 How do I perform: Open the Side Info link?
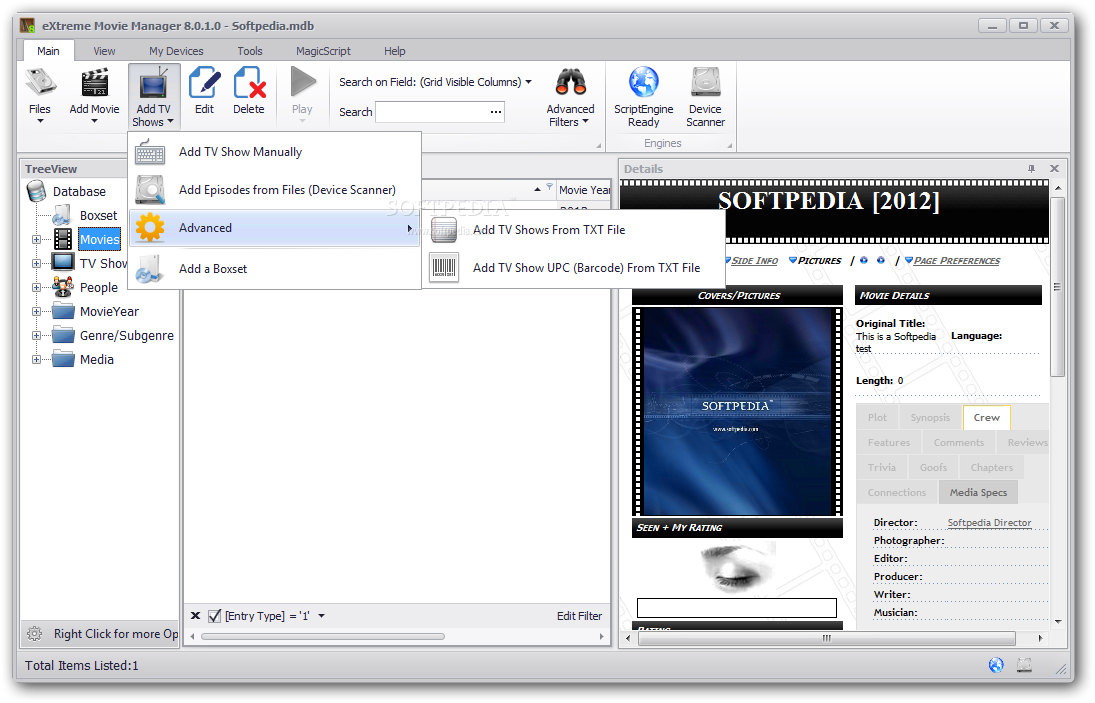(x=754, y=260)
